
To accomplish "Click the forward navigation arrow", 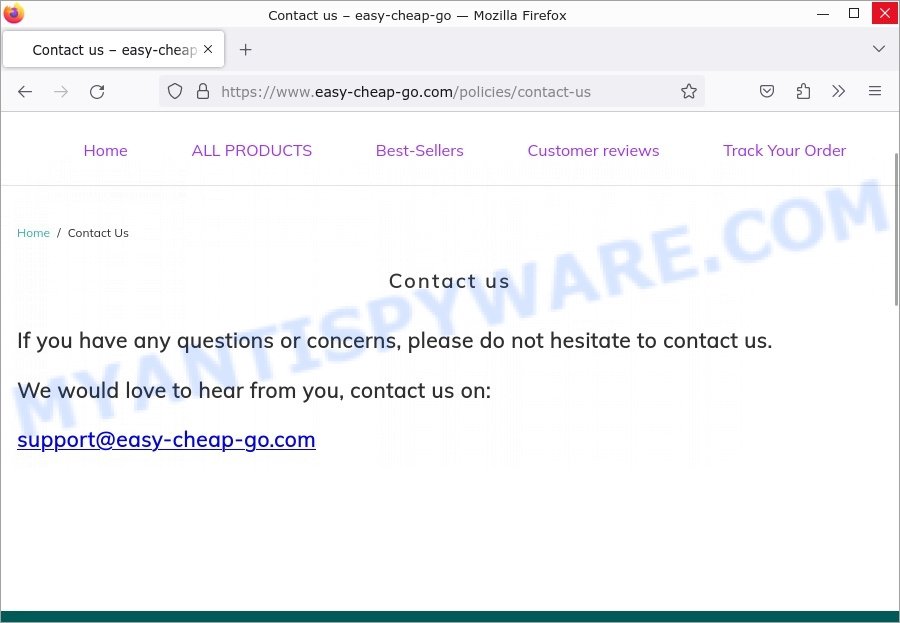I will click(61, 91).
